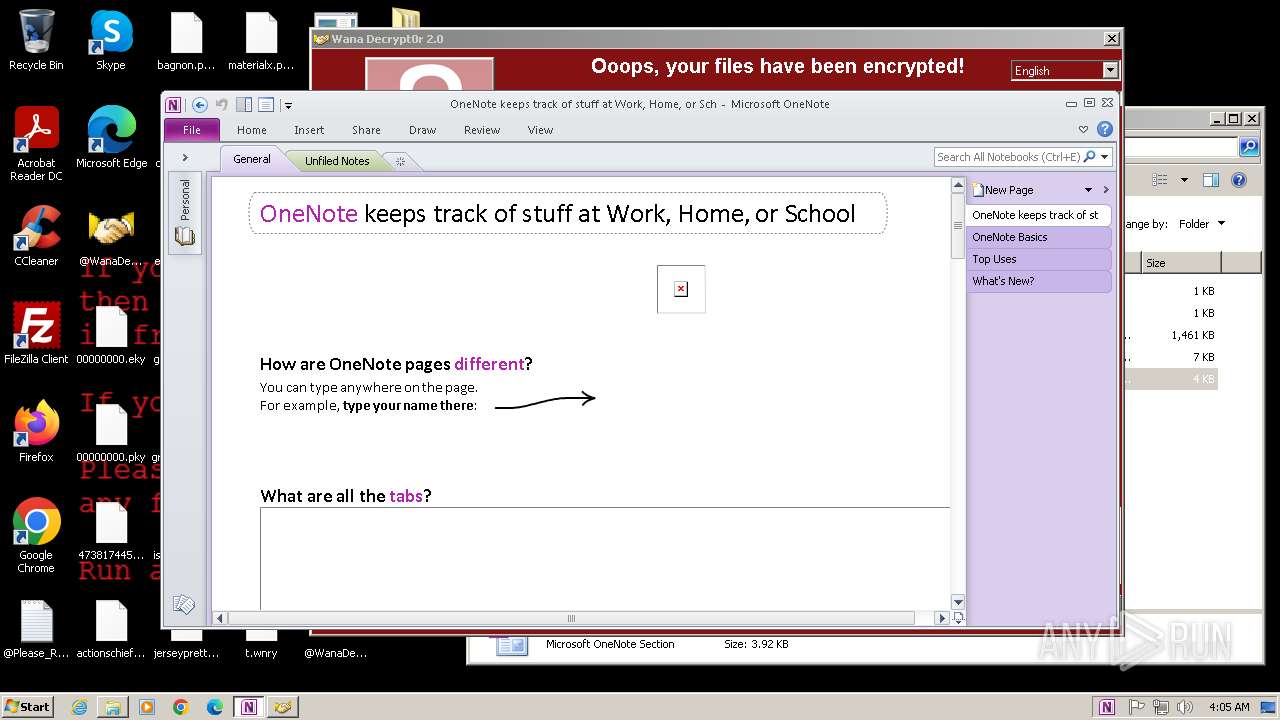Click the broken image placeholder on page

(x=681, y=289)
